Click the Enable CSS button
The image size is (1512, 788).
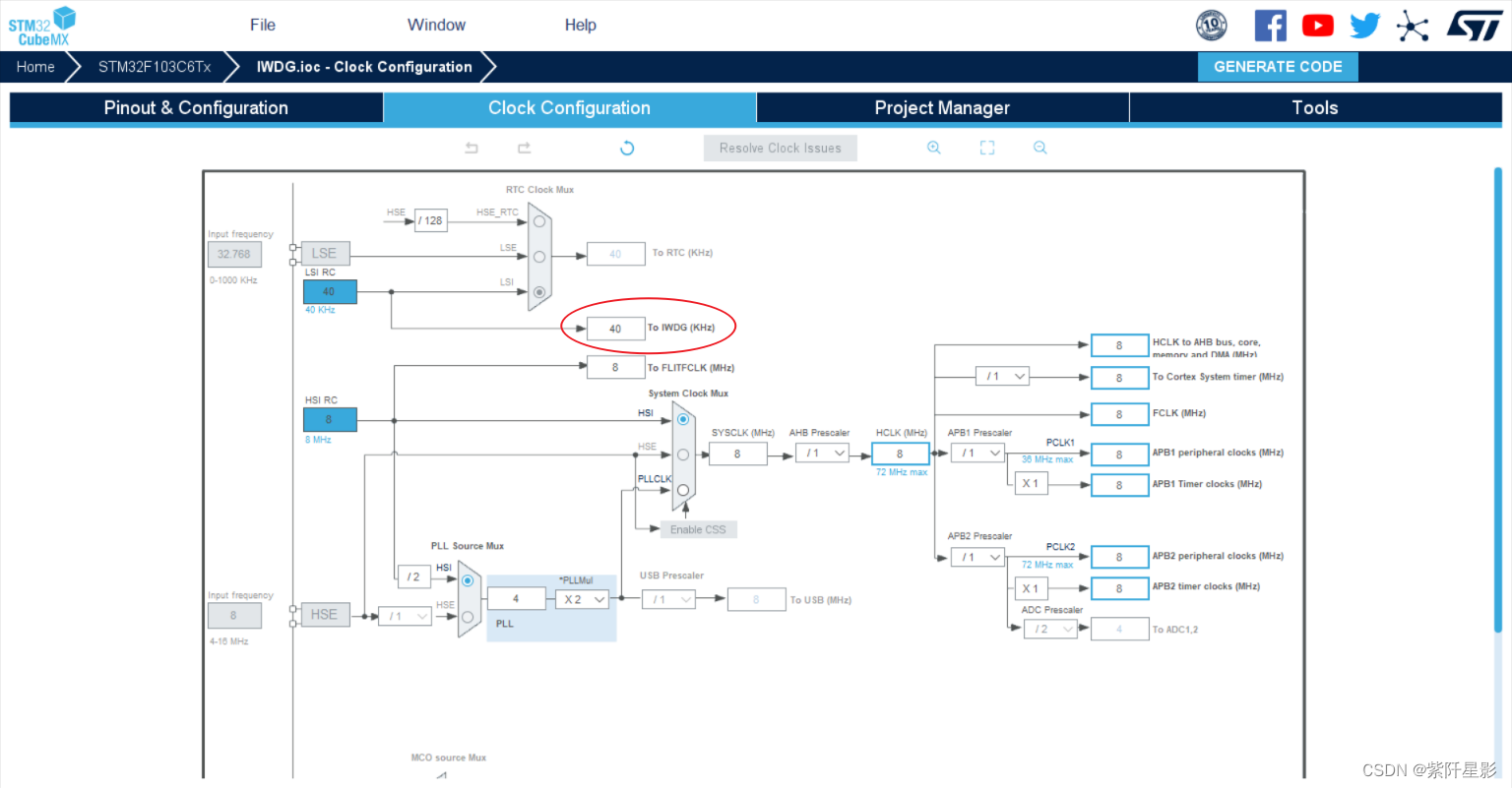(x=698, y=529)
